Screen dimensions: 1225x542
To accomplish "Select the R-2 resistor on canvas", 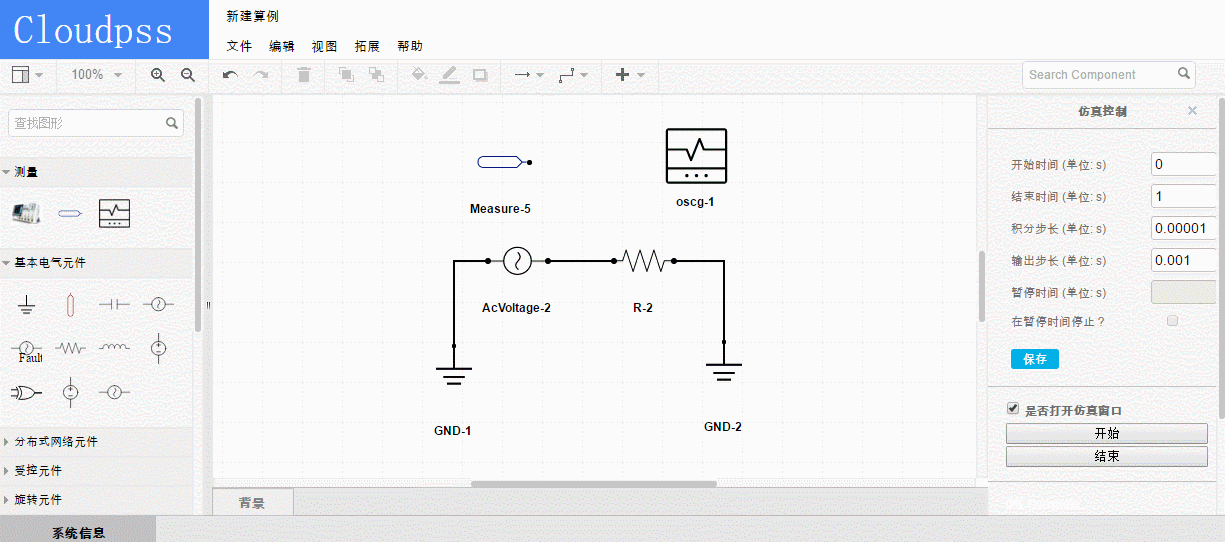I will tap(644, 261).
